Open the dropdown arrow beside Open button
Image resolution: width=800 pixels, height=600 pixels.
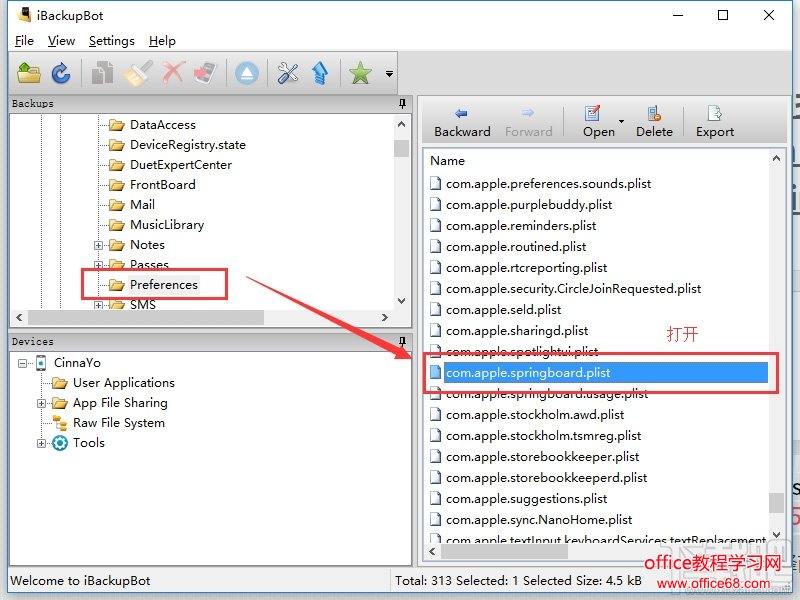point(621,122)
